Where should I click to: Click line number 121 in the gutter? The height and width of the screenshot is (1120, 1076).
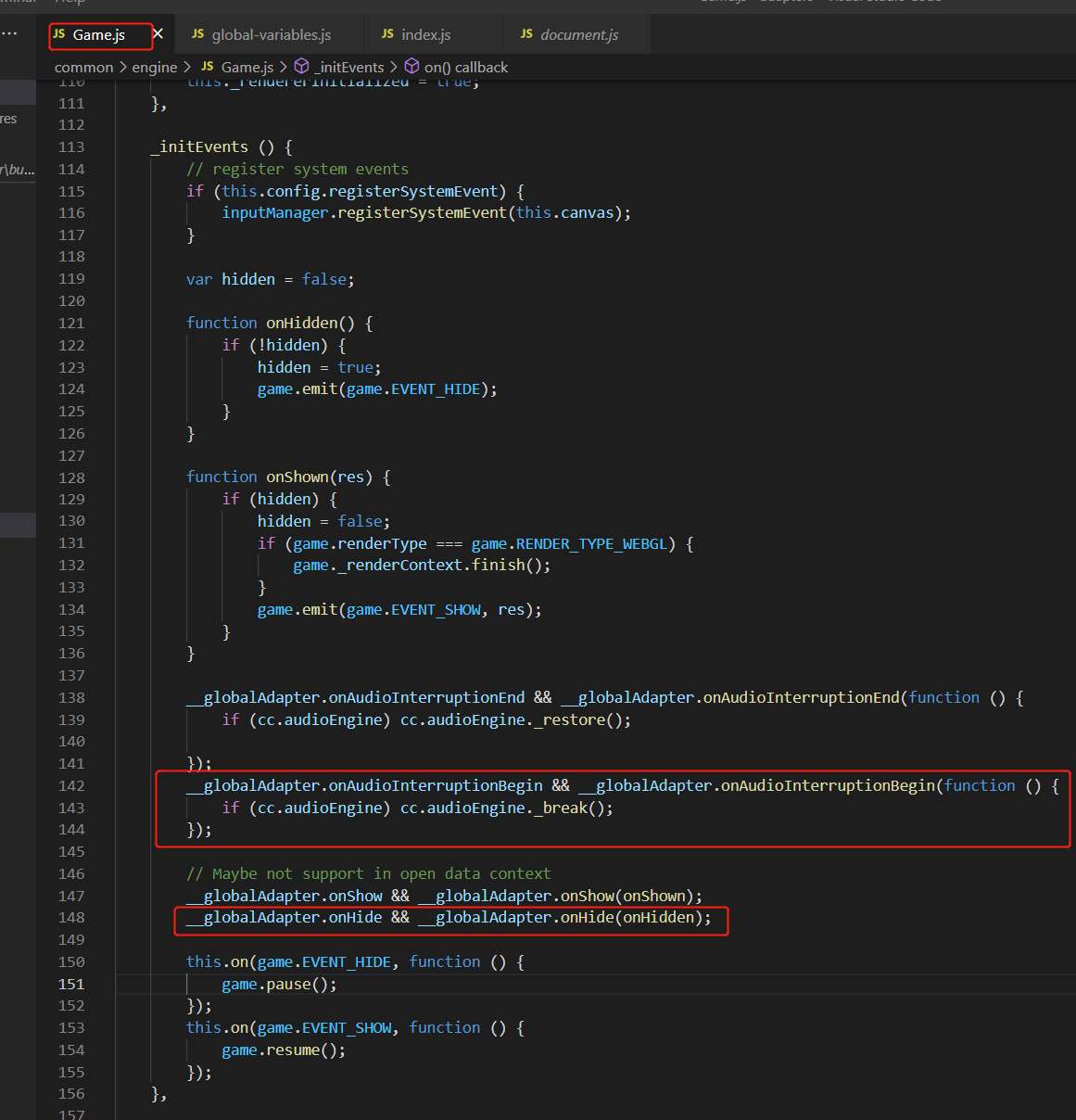pos(71,324)
